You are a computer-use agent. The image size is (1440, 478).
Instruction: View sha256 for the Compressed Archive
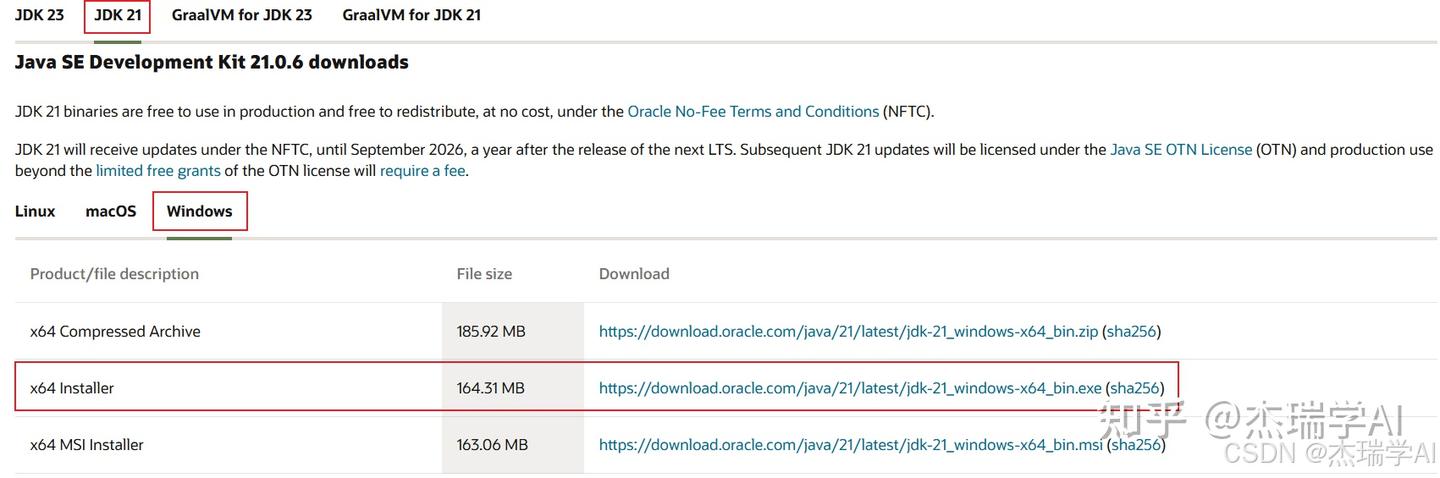click(1131, 331)
